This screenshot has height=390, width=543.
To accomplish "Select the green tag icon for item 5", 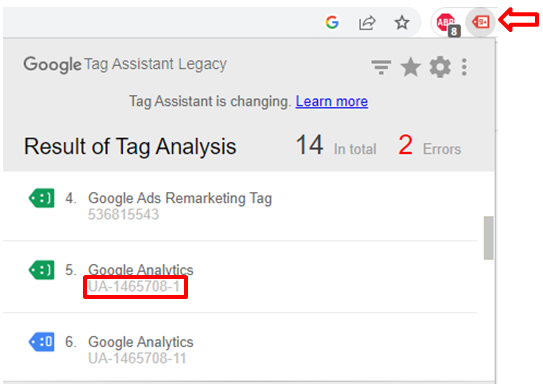I will coord(41,270).
